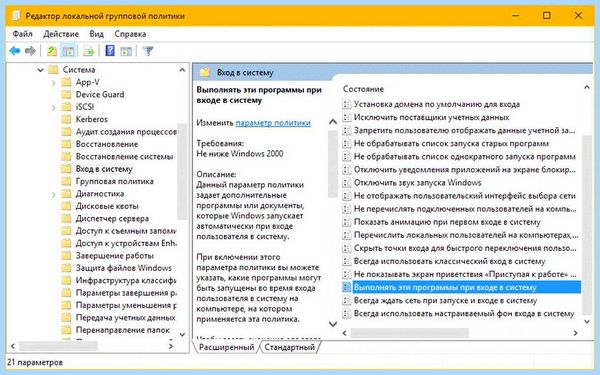Click description pane scroll-up arrow
Viewport: 600px width, 375px height.
coord(333,122)
